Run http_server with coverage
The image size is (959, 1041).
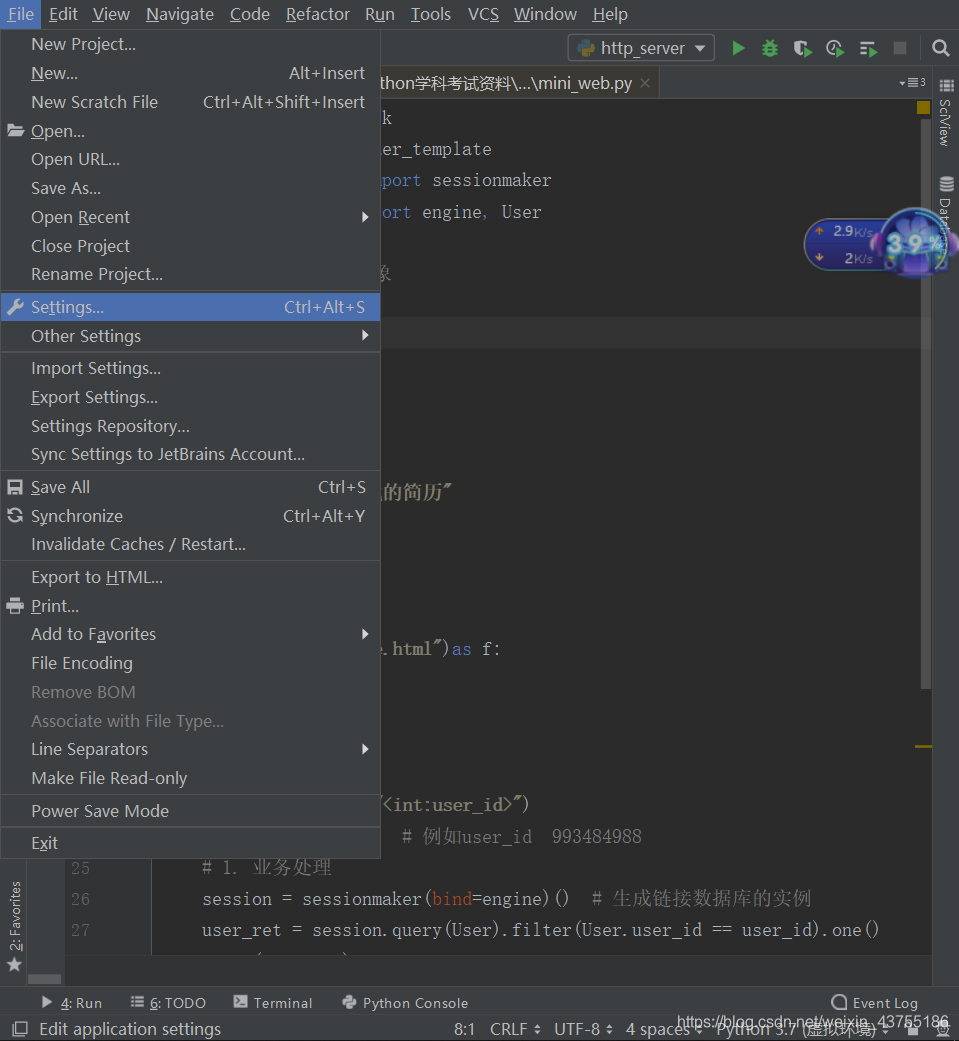click(802, 48)
